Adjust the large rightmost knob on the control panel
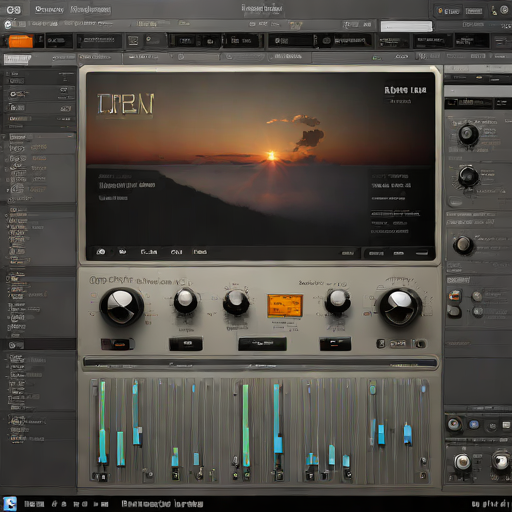The width and height of the screenshot is (512, 512). [x=401, y=307]
